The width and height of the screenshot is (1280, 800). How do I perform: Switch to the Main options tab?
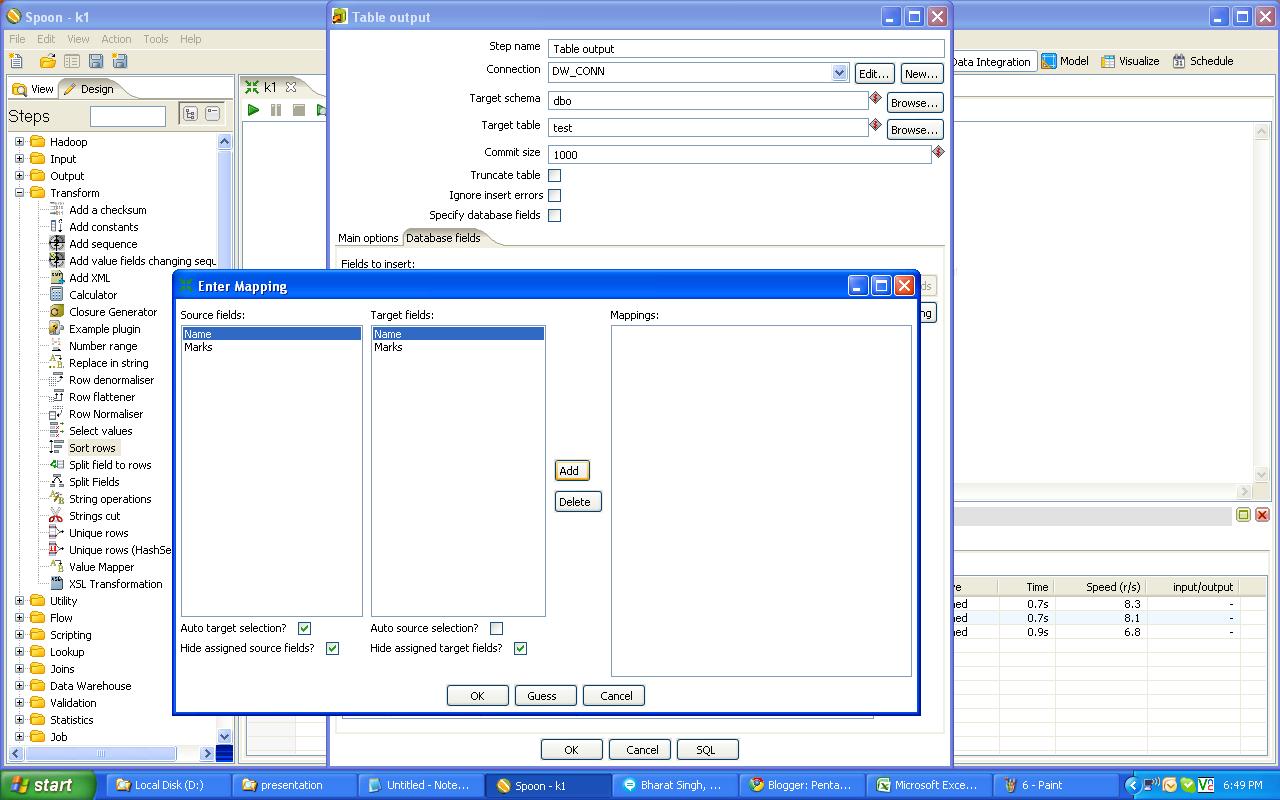coord(368,238)
